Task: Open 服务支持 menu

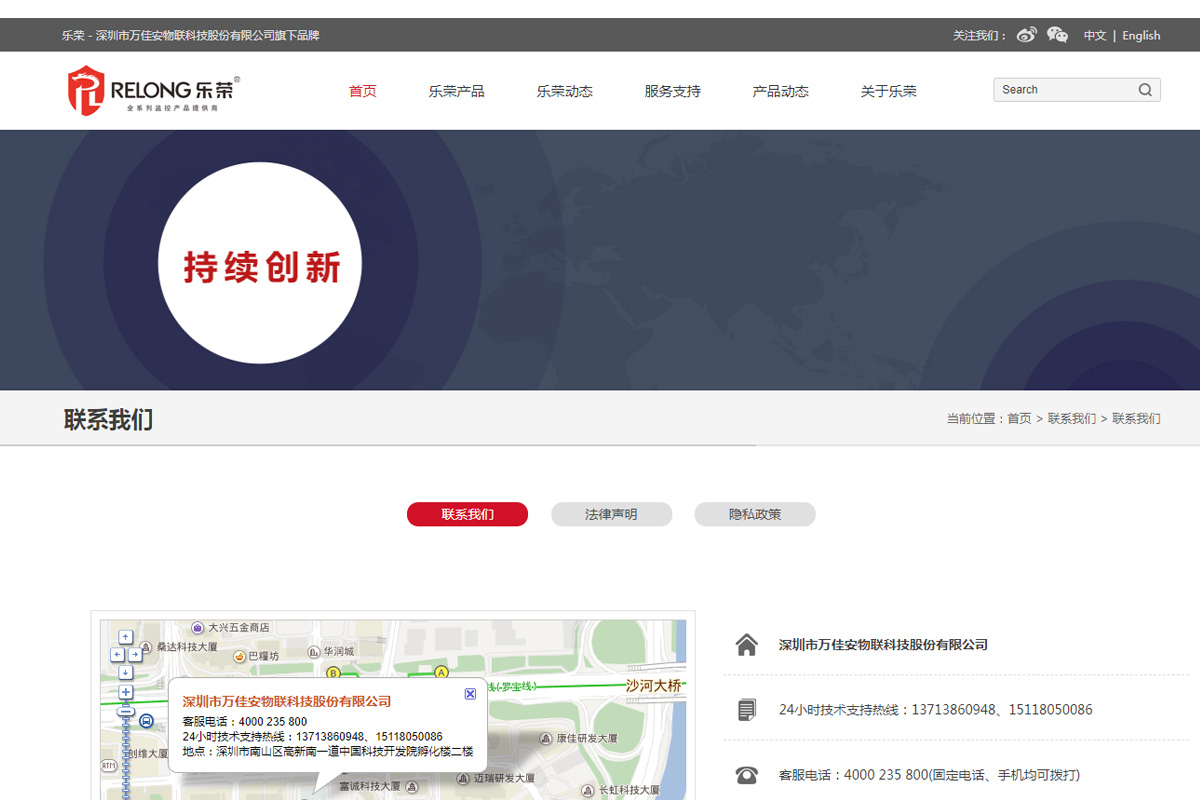Action: point(673,91)
